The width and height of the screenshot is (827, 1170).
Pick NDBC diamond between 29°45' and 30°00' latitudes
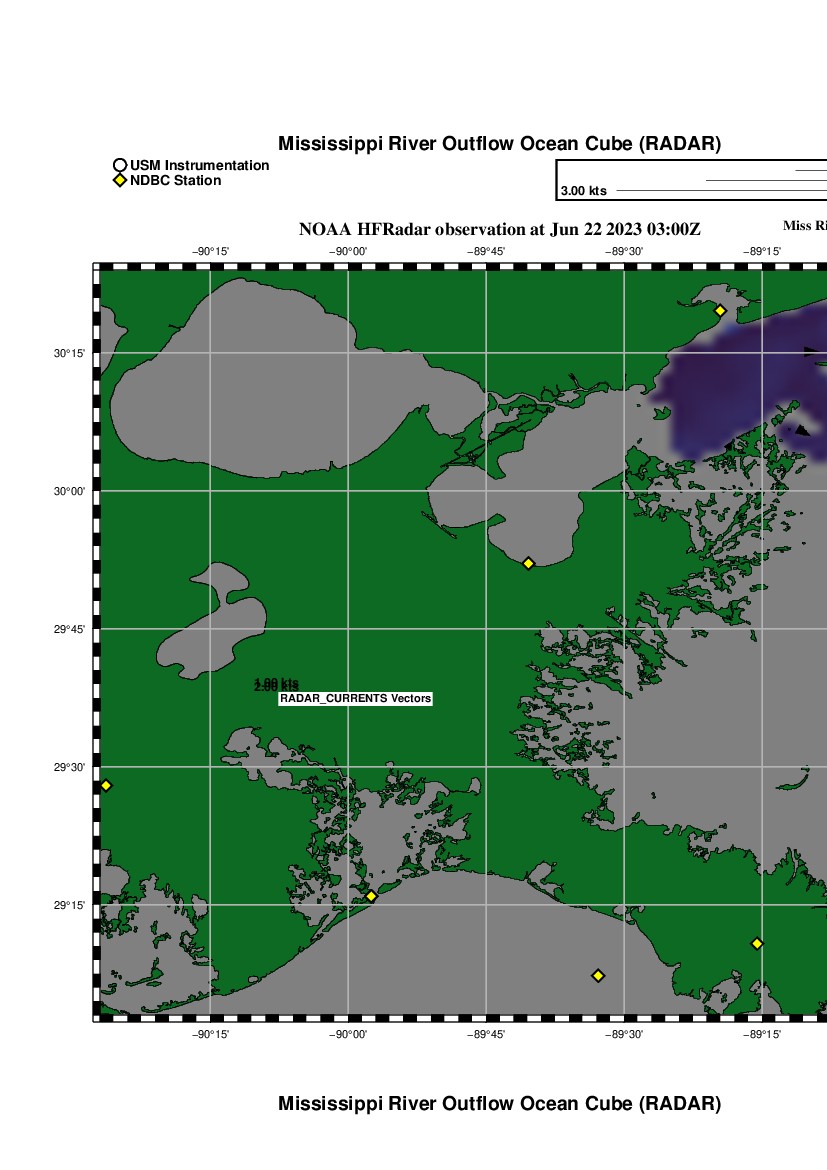[528, 564]
